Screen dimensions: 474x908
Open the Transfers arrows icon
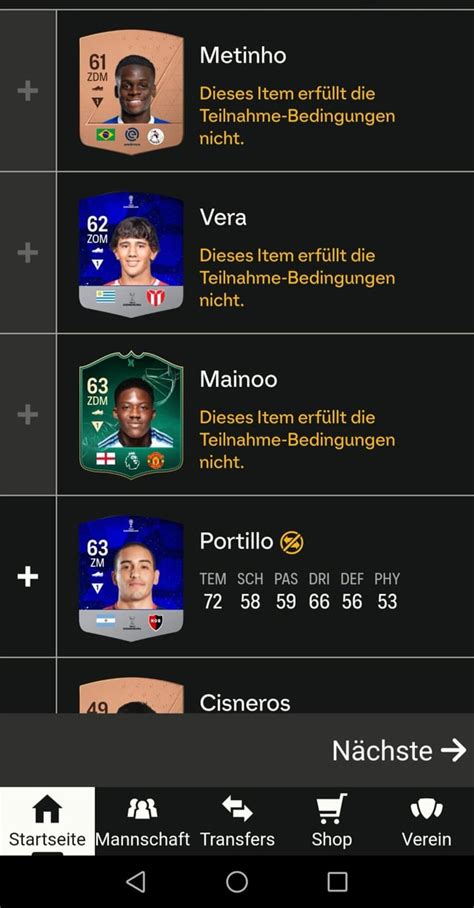pos(237,808)
